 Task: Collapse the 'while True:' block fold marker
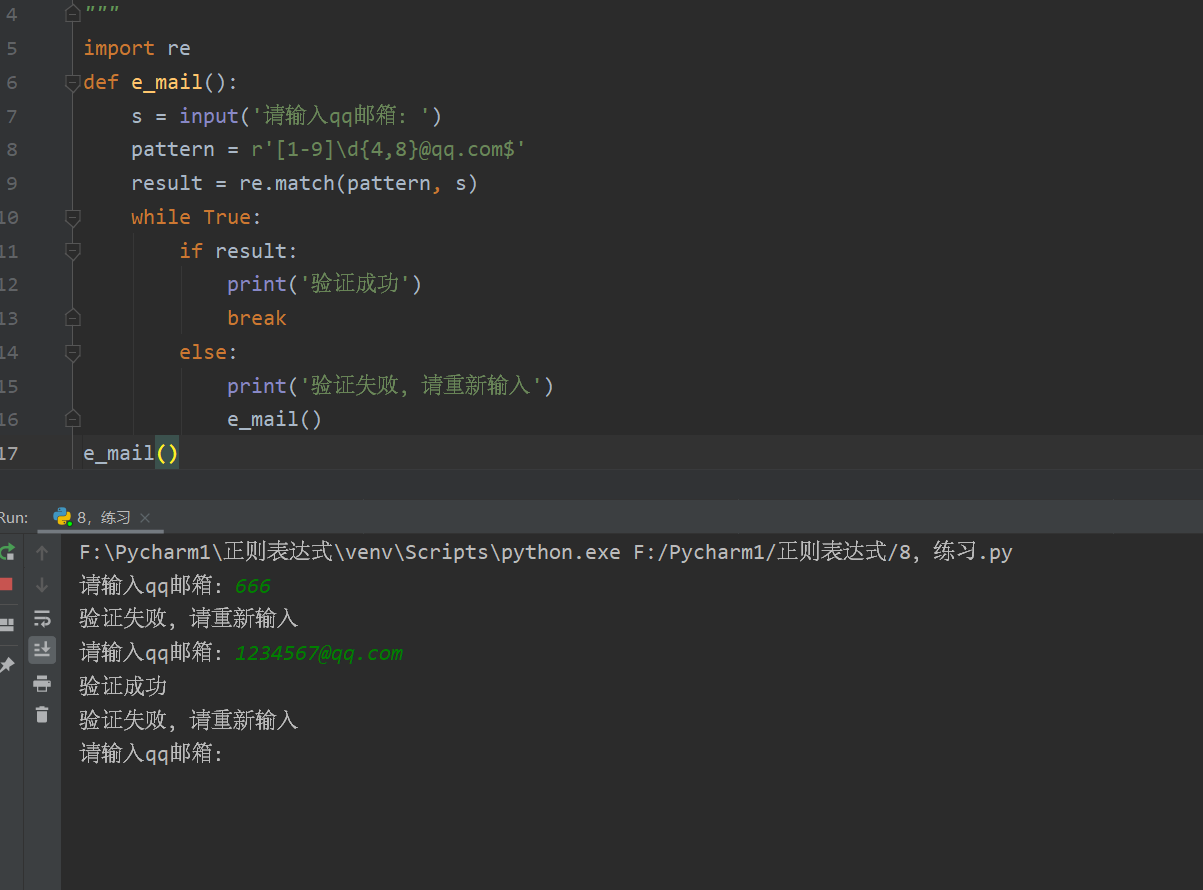(72, 217)
